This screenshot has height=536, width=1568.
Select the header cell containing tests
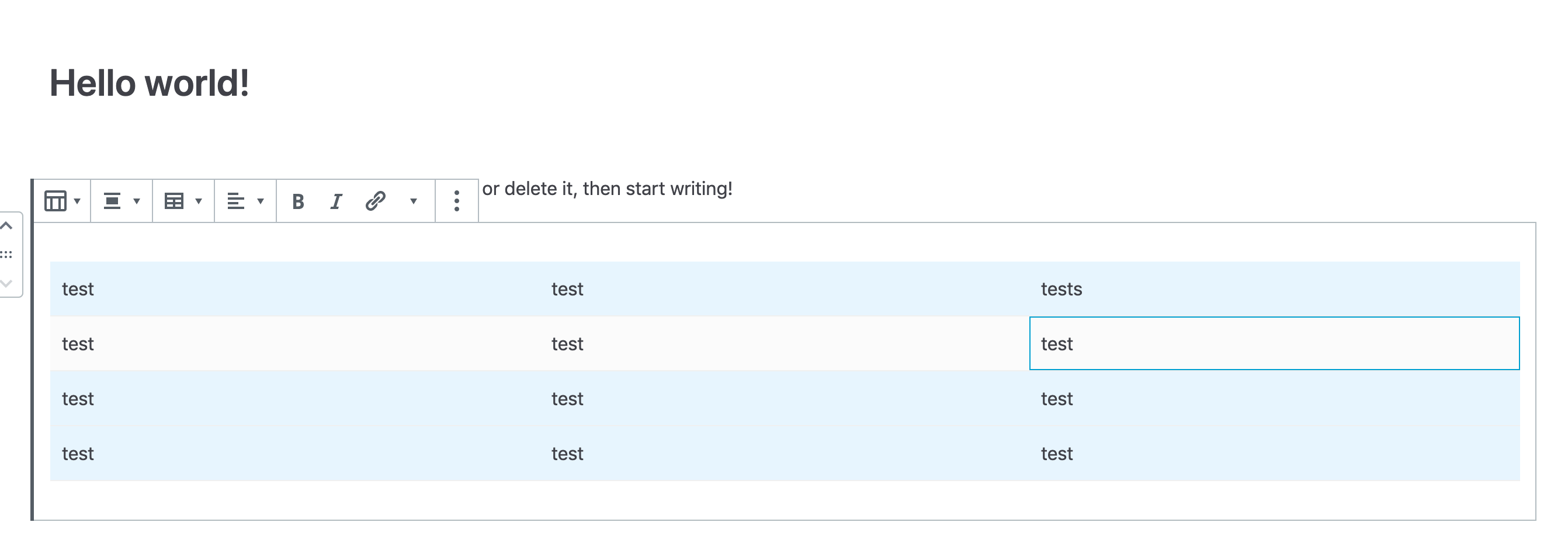coord(1061,289)
